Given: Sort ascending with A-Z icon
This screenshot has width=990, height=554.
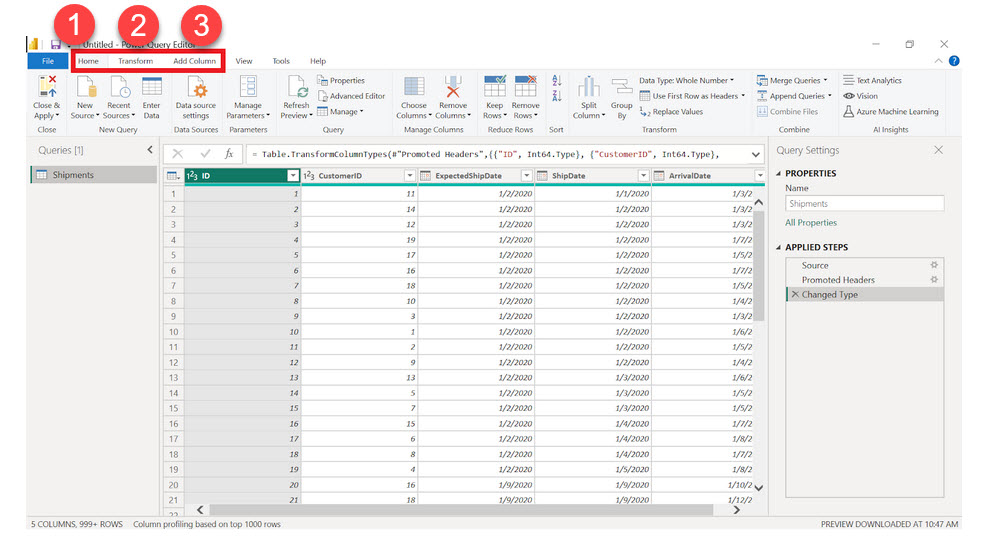Looking at the screenshot, I should (x=556, y=80).
